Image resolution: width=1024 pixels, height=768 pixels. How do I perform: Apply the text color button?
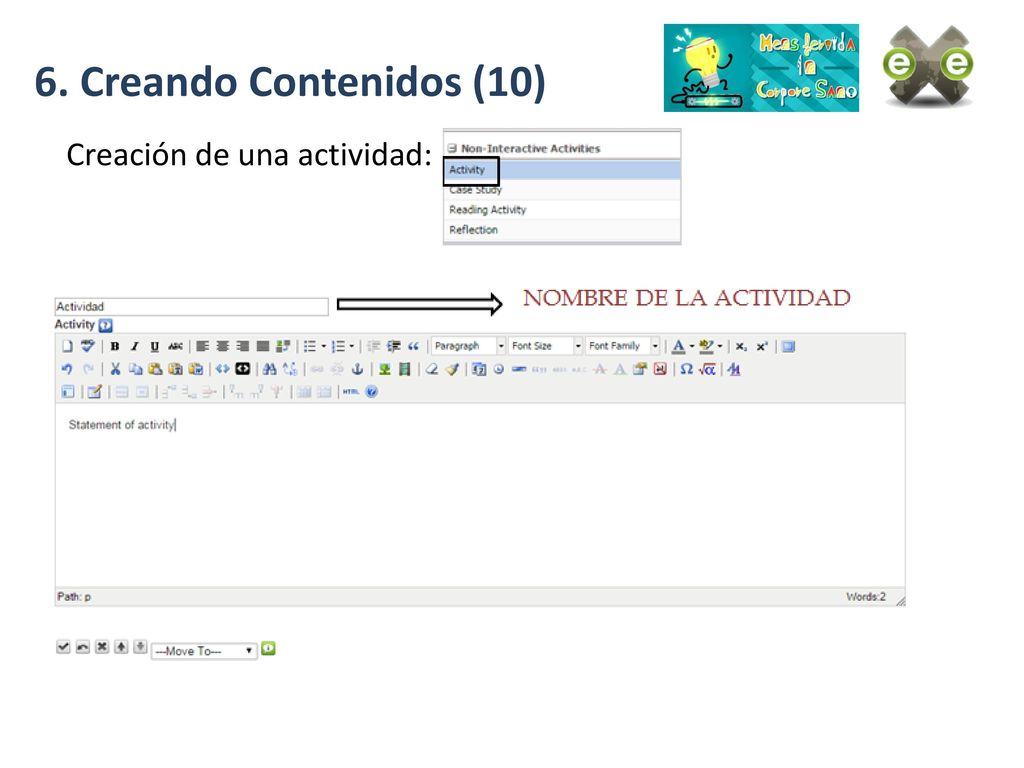tap(679, 347)
